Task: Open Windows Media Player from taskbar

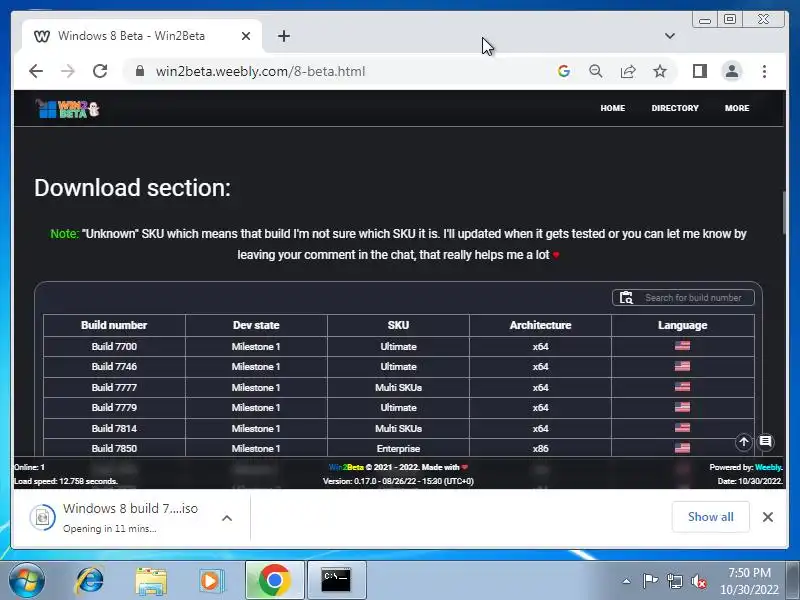Action: 211,580
